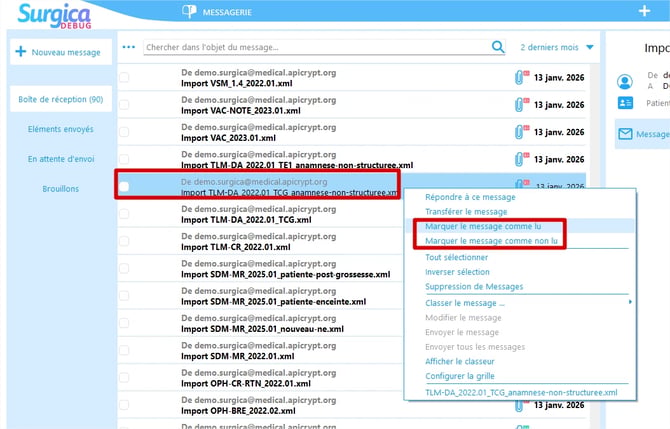Select 'Marquer le message comme lu'

483,226
